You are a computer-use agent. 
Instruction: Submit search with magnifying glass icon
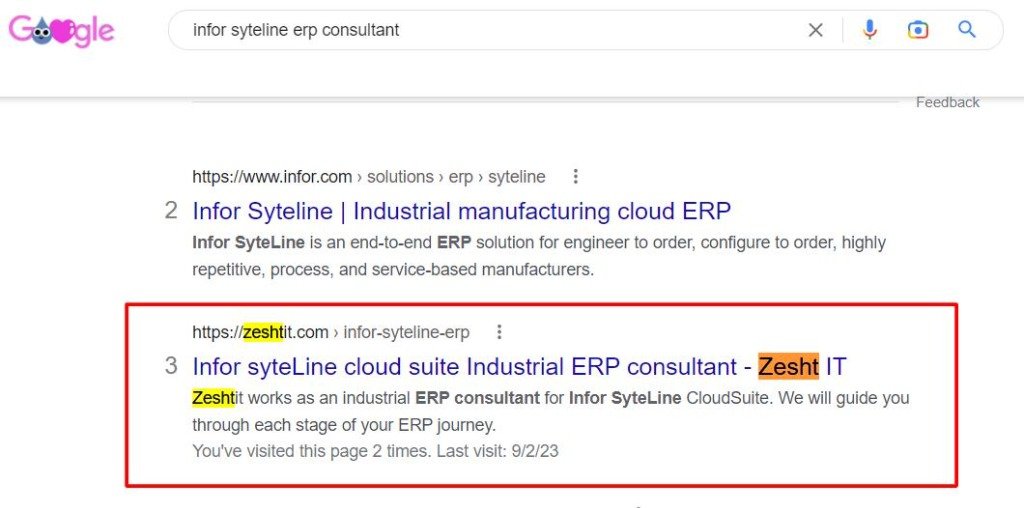(967, 29)
